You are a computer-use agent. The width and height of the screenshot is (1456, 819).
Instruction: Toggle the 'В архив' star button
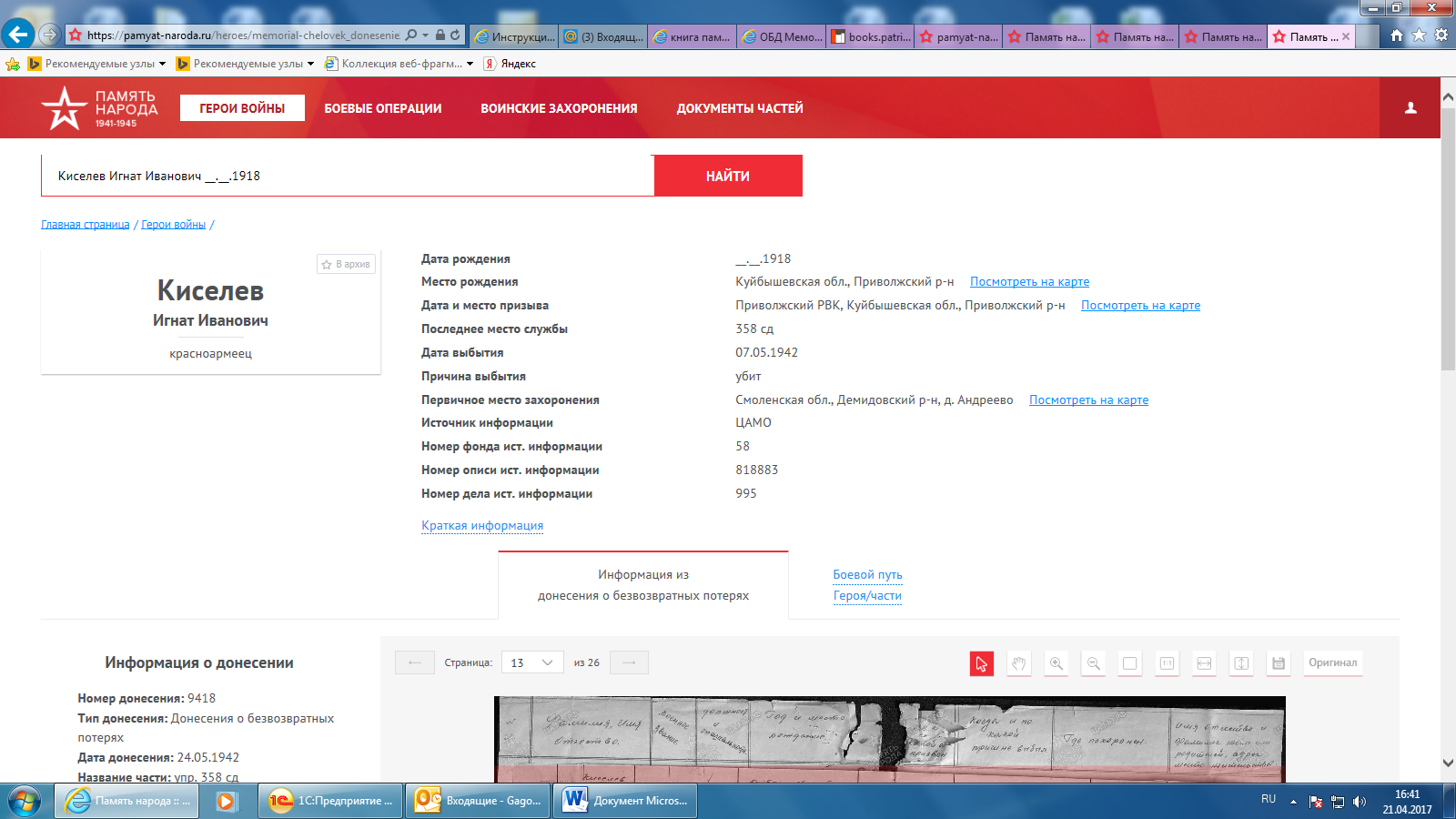pos(346,264)
